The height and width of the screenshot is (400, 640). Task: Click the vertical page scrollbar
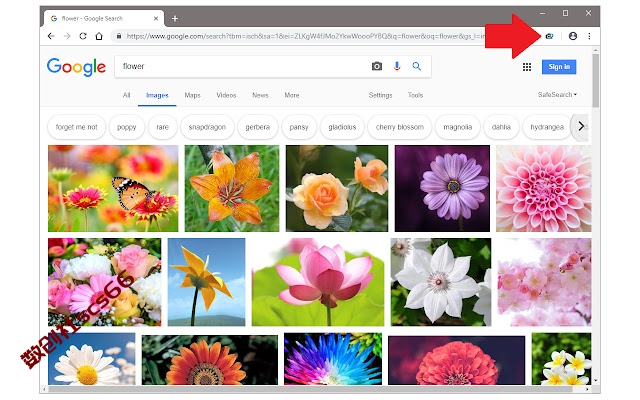click(x=596, y=81)
